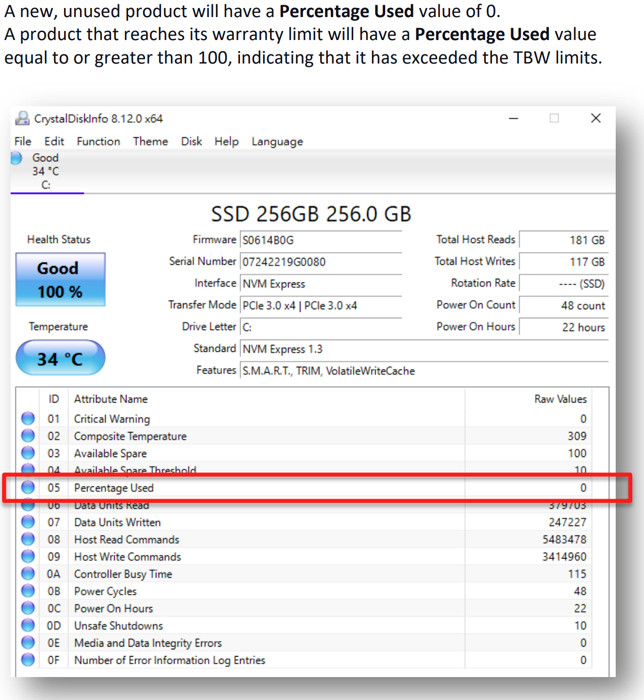The width and height of the screenshot is (644, 700).
Task: Click the Raw Values column header
Action: 561,399
